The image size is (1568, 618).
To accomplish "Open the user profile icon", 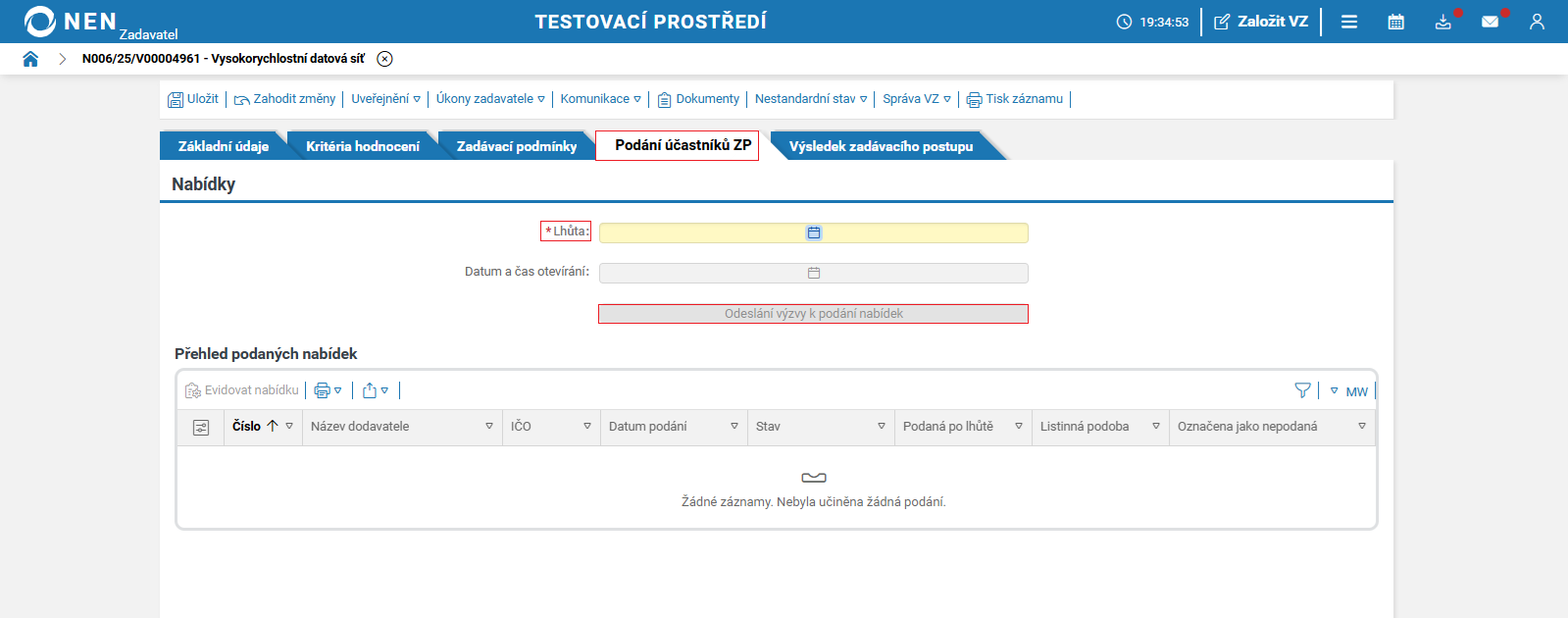I will (1537, 22).
